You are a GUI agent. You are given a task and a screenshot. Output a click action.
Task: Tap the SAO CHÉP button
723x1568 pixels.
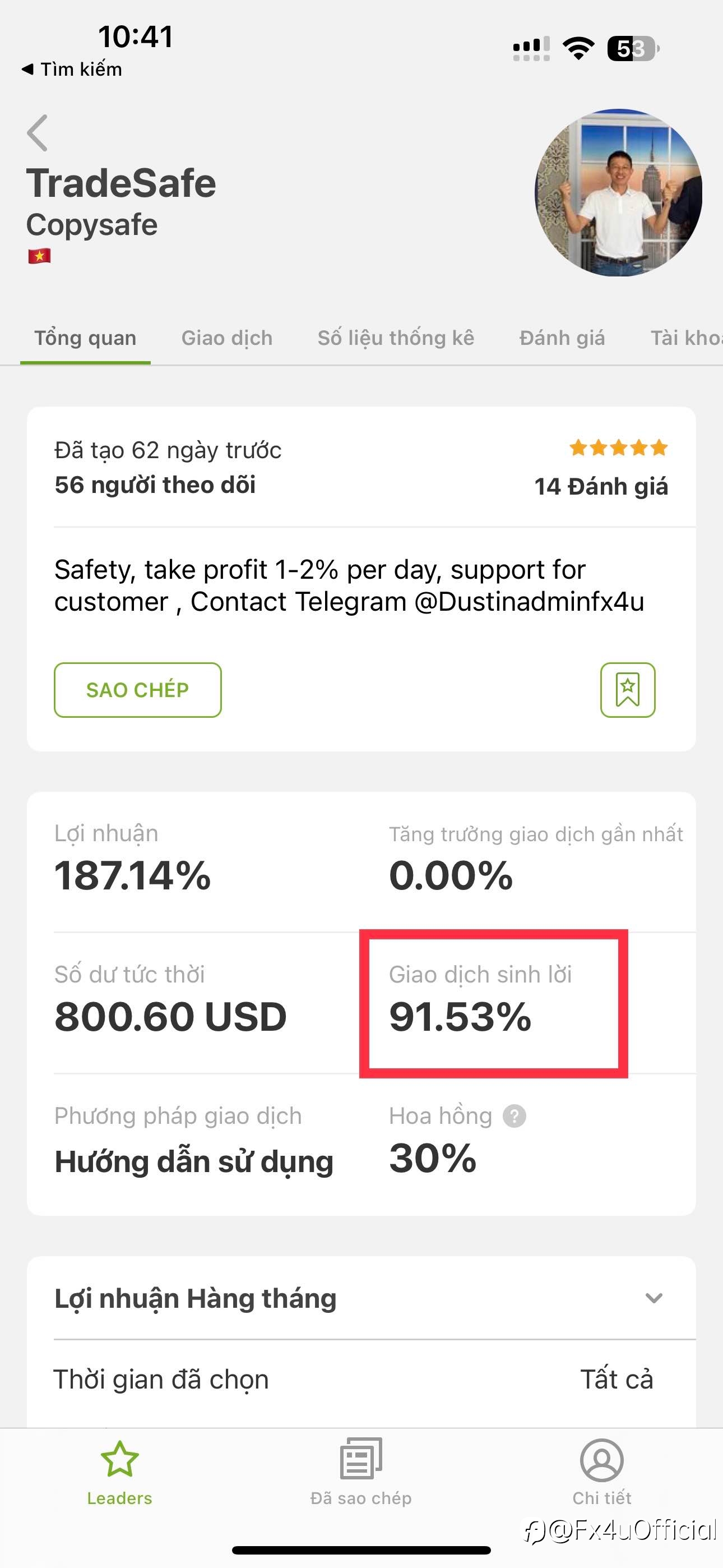coord(137,690)
